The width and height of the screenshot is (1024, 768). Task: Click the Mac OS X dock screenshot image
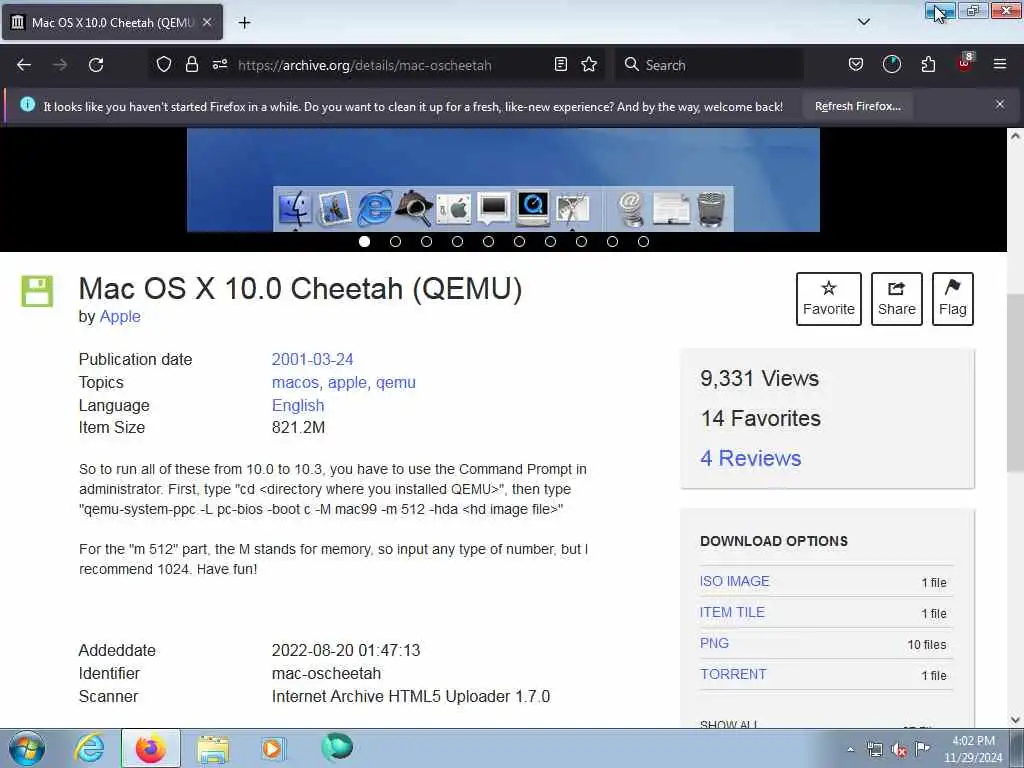coord(503,180)
